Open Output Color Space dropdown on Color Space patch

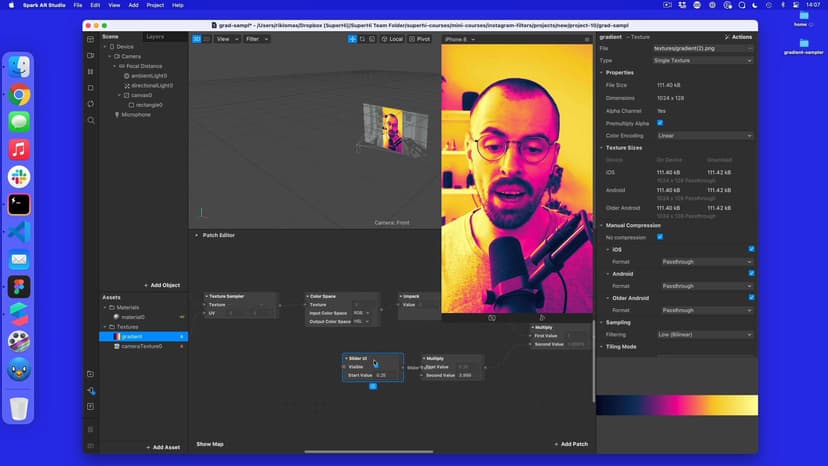click(361, 322)
